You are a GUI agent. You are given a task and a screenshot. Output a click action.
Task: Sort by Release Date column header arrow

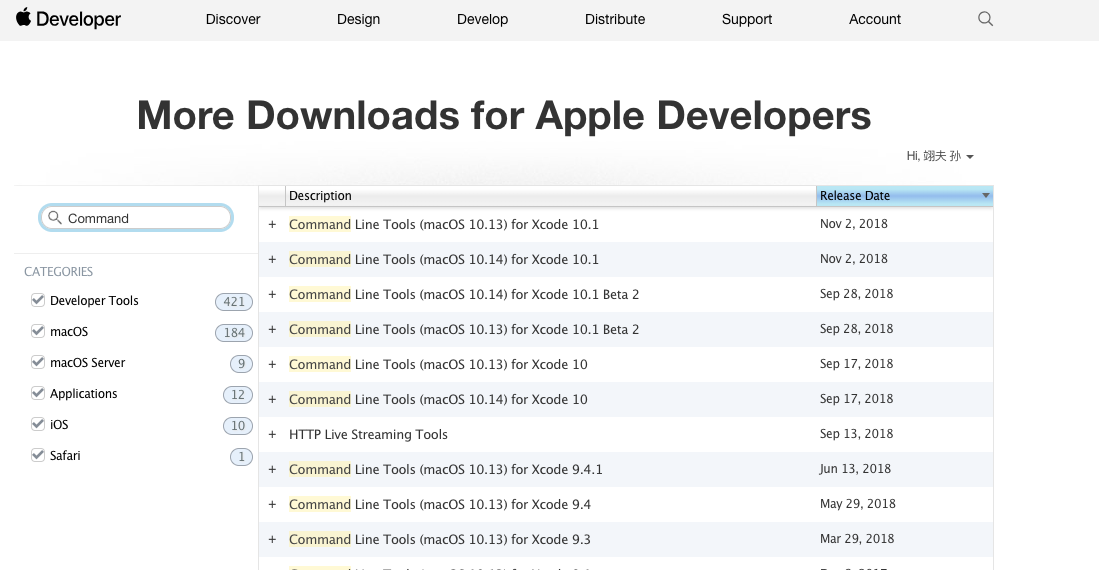[986, 196]
